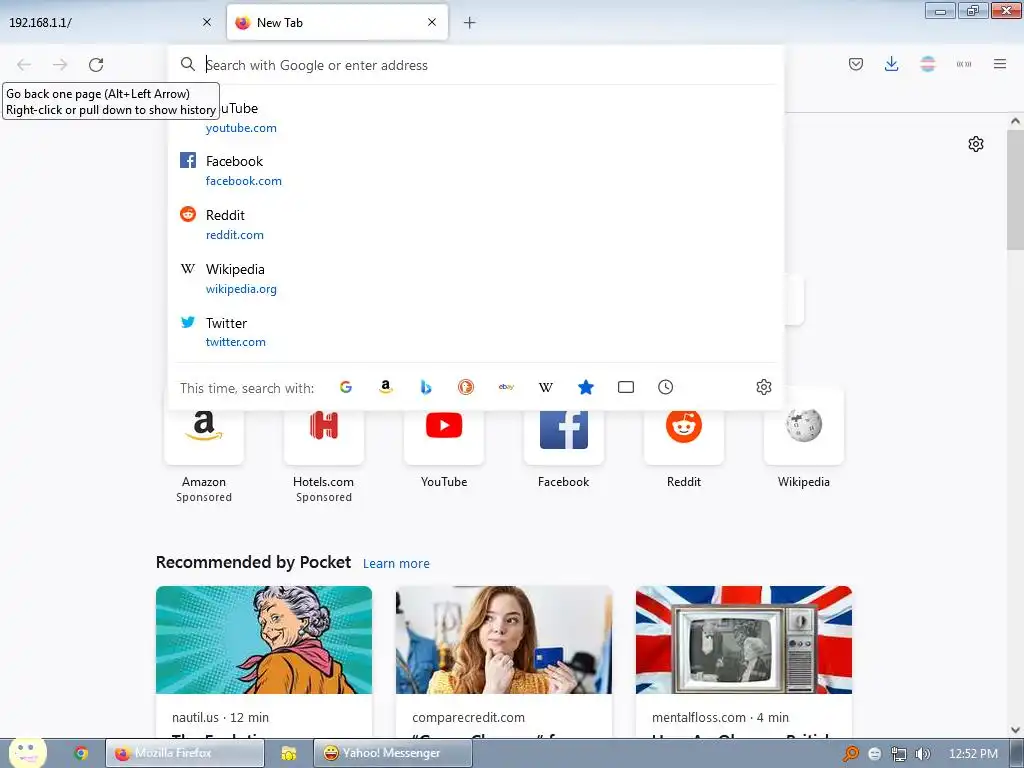Screen dimensions: 1024x768
Task: Click the back navigation arrow
Action: tap(24, 65)
